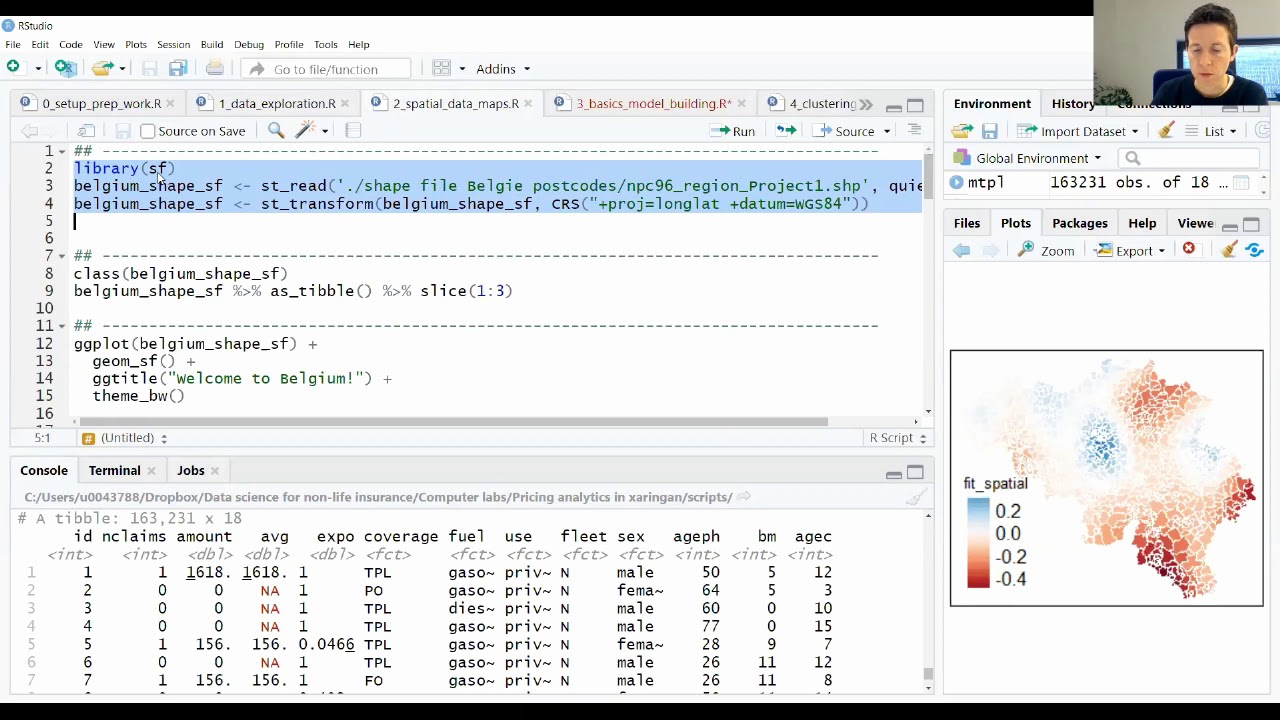This screenshot has width=1280, height=720.
Task: Click the Belgium fit_spatial map plot
Action: 1106,478
